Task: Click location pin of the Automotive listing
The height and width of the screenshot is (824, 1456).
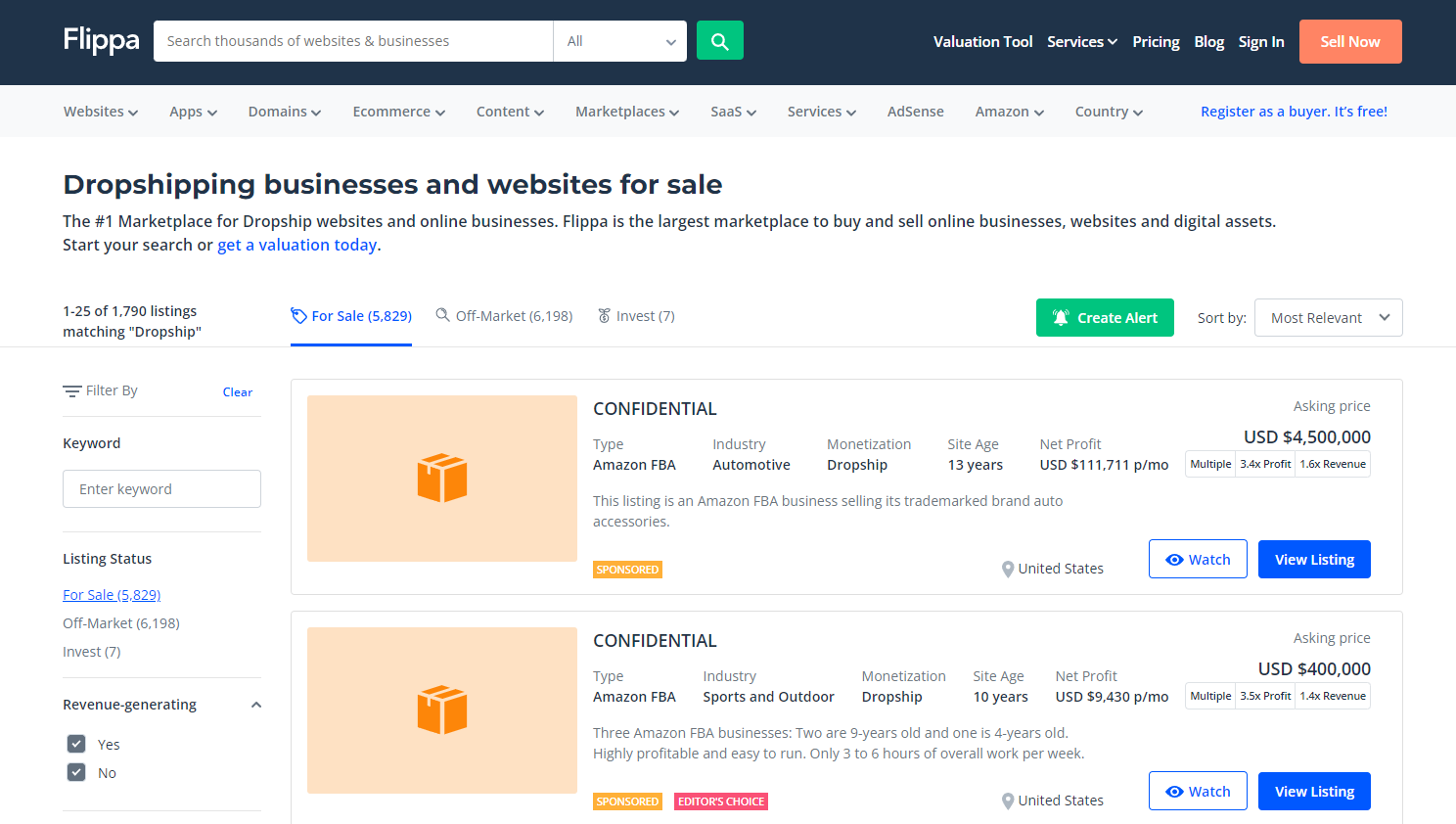Action: (x=1007, y=569)
